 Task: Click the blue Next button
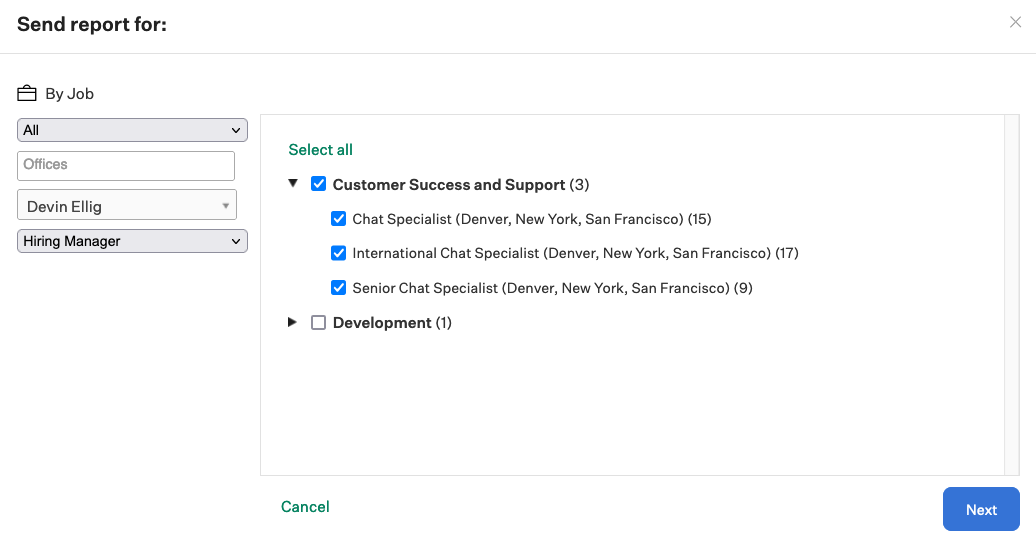click(981, 509)
